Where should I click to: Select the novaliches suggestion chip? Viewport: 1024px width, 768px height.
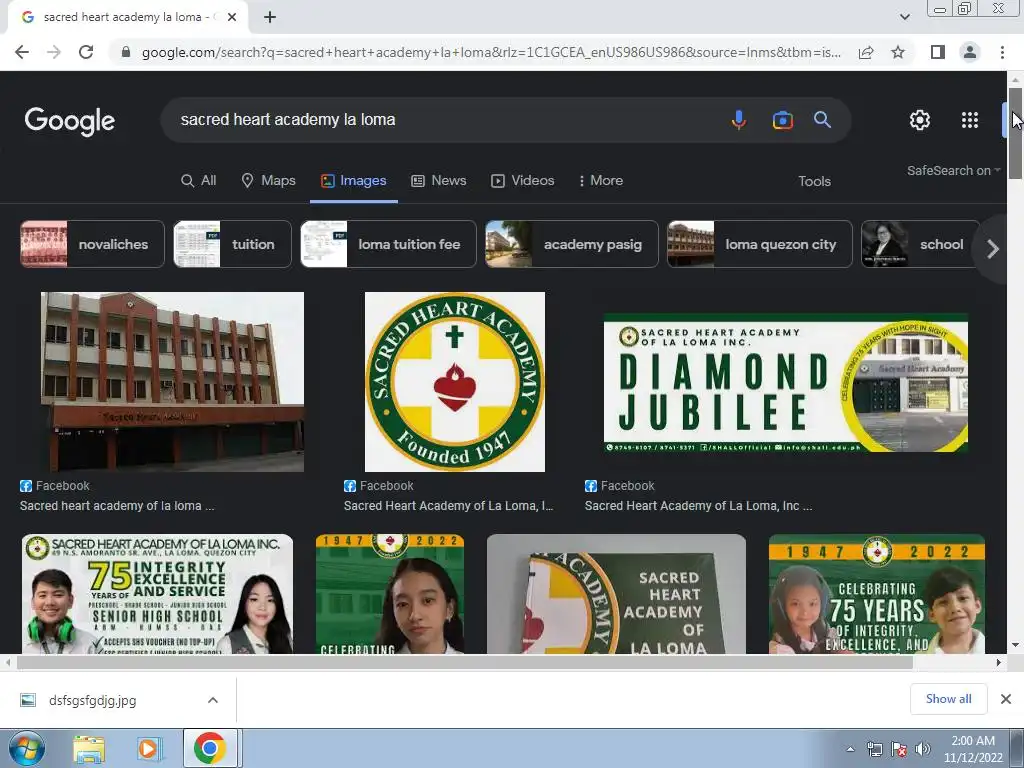click(x=92, y=244)
